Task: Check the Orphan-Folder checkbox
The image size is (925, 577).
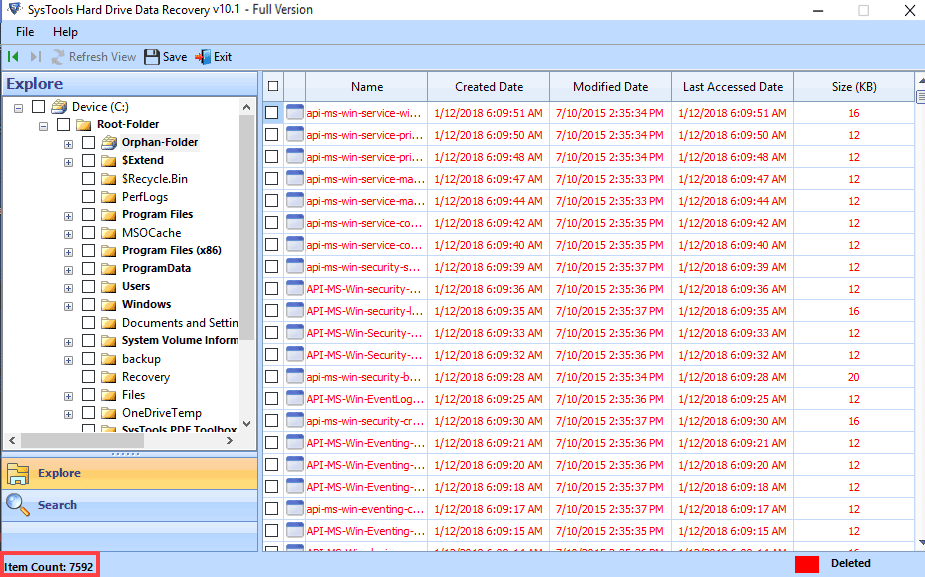Action: [x=88, y=142]
